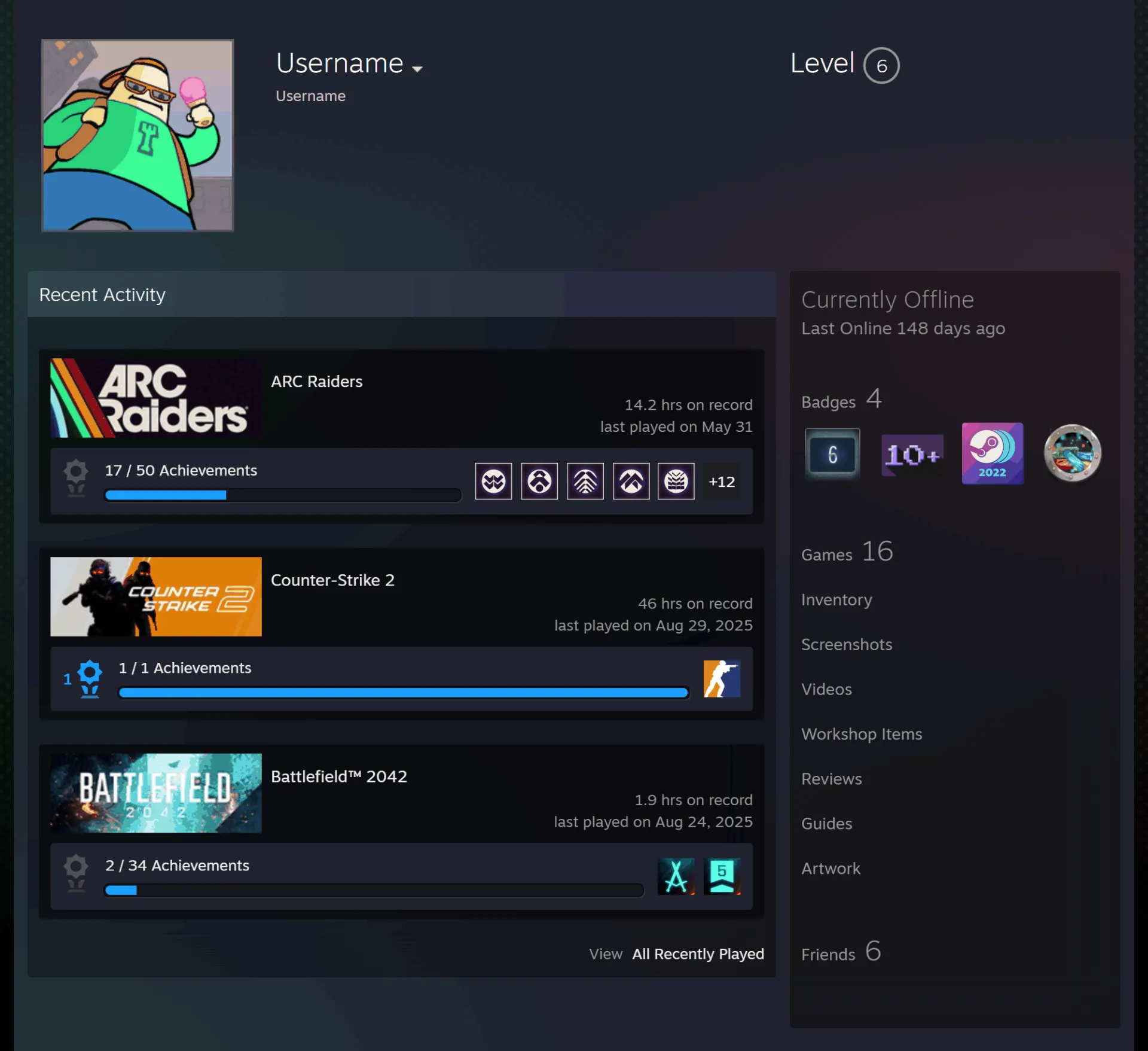Open the Level 6 badge circle
The height and width of the screenshot is (1051, 1148).
coord(881,65)
